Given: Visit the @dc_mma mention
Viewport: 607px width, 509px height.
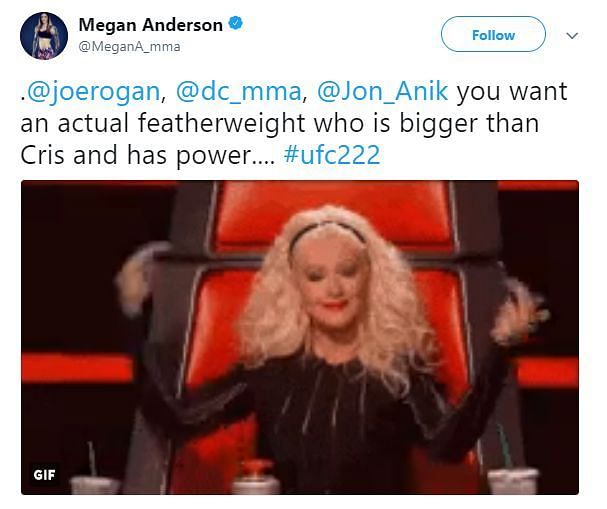Looking at the screenshot, I should [x=238, y=92].
